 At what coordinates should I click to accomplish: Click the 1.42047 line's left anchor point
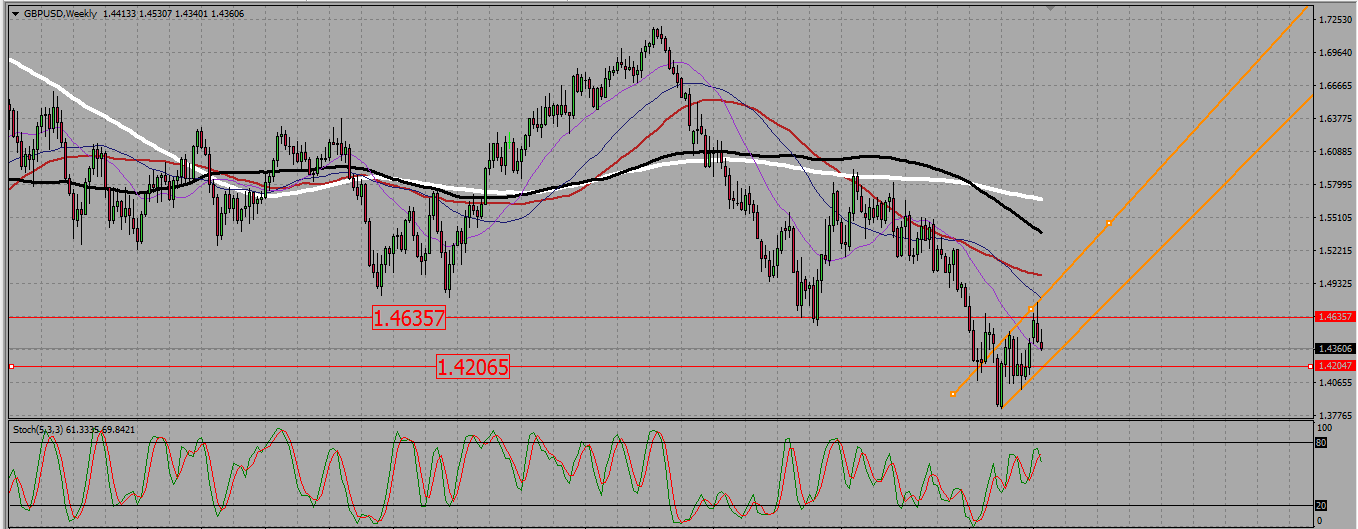click(x=11, y=367)
